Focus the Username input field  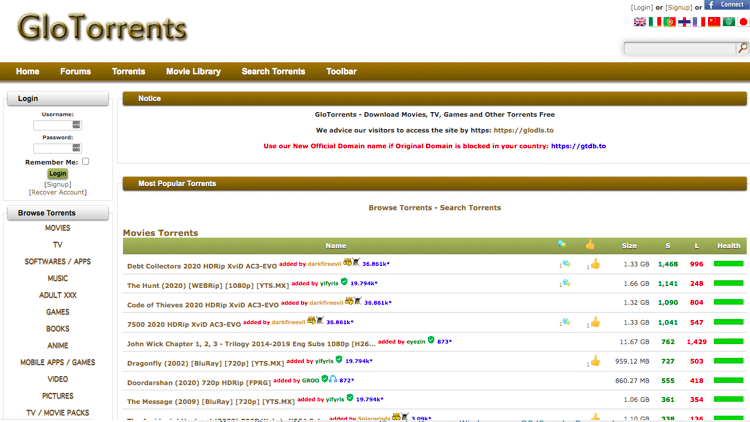(57, 125)
